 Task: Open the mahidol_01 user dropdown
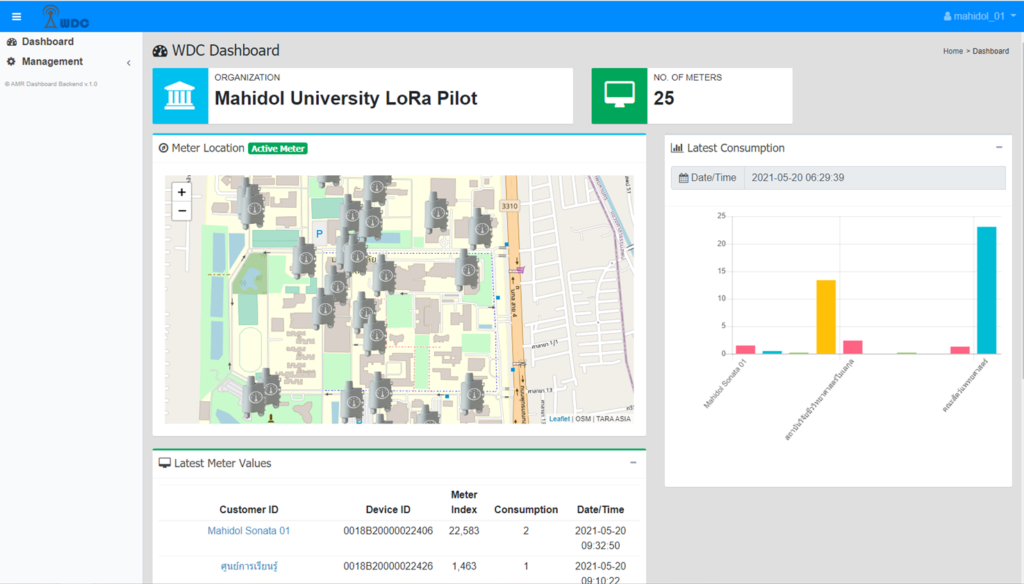[x=978, y=16]
